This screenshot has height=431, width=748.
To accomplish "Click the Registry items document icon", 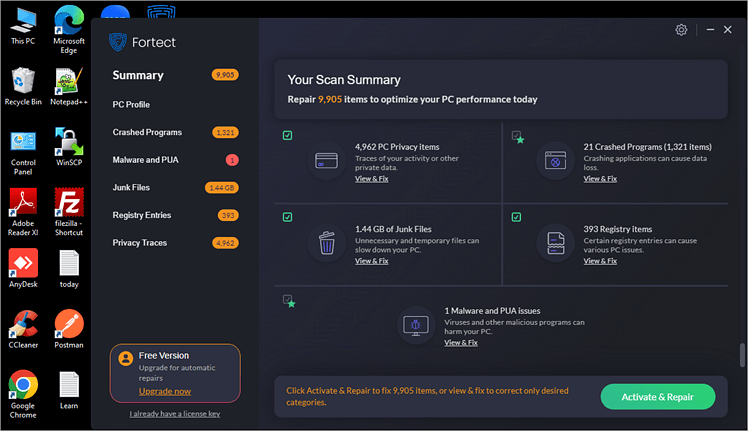I will (556, 243).
